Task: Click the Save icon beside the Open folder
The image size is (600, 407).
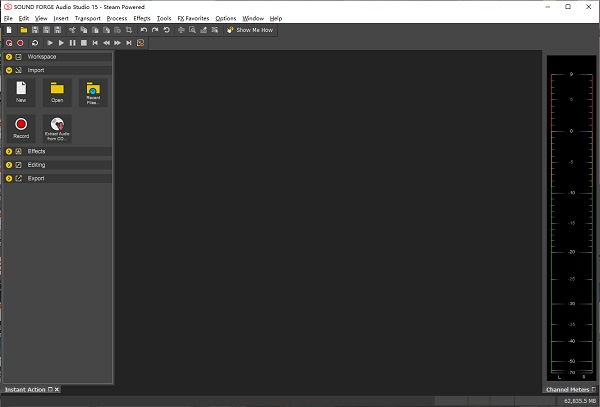Action: [35, 30]
